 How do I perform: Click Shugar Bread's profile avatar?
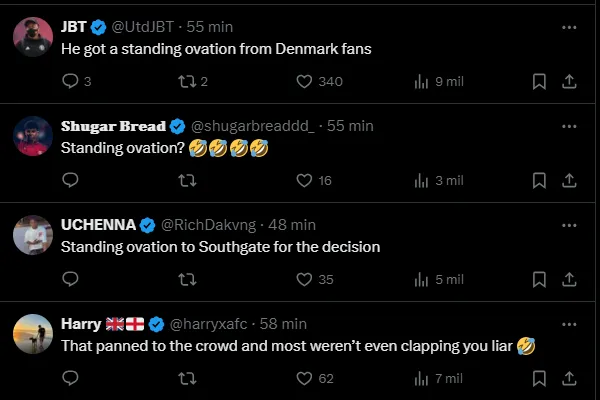coord(33,137)
